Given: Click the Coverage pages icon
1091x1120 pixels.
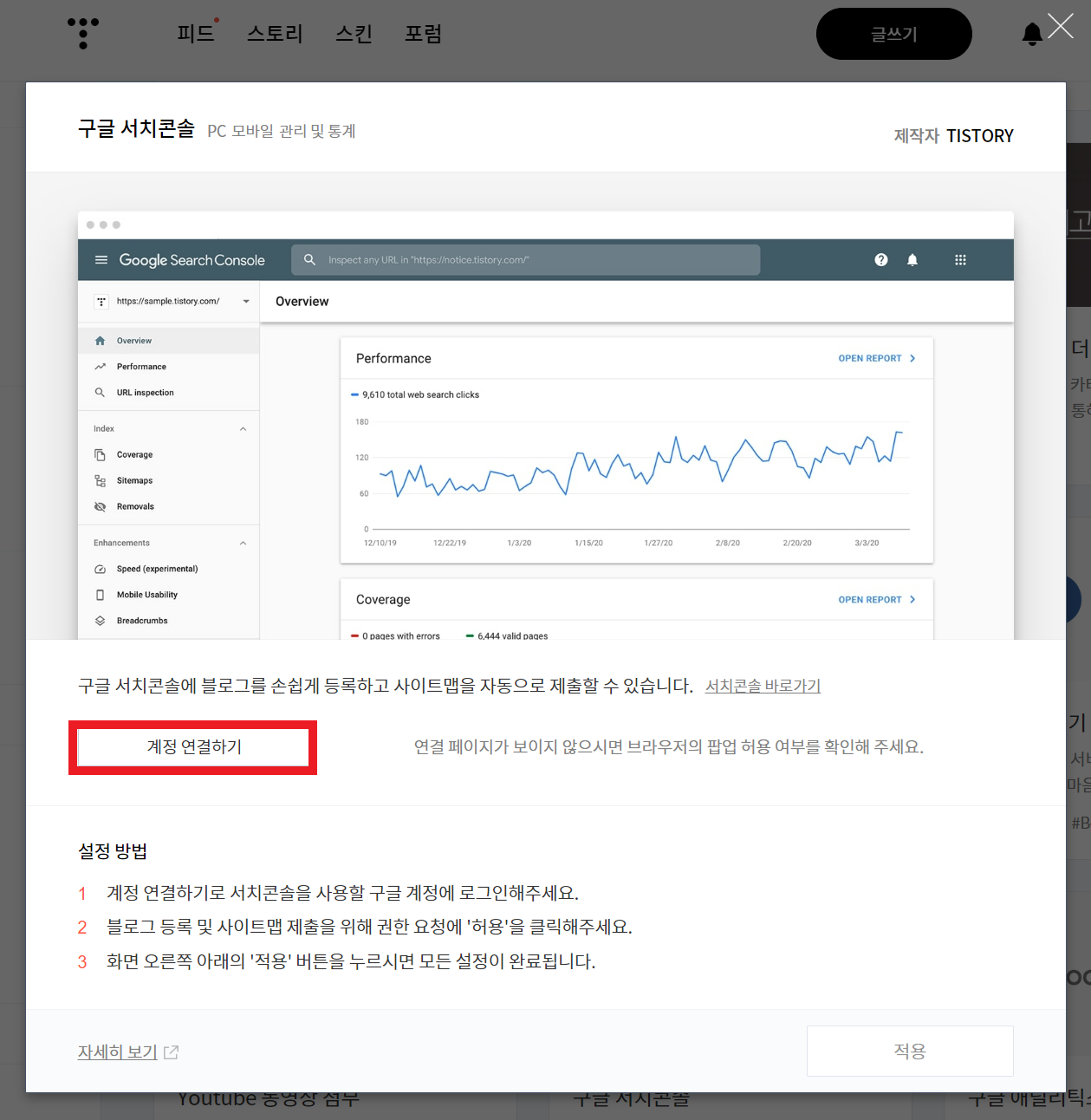Looking at the screenshot, I should coord(100,455).
